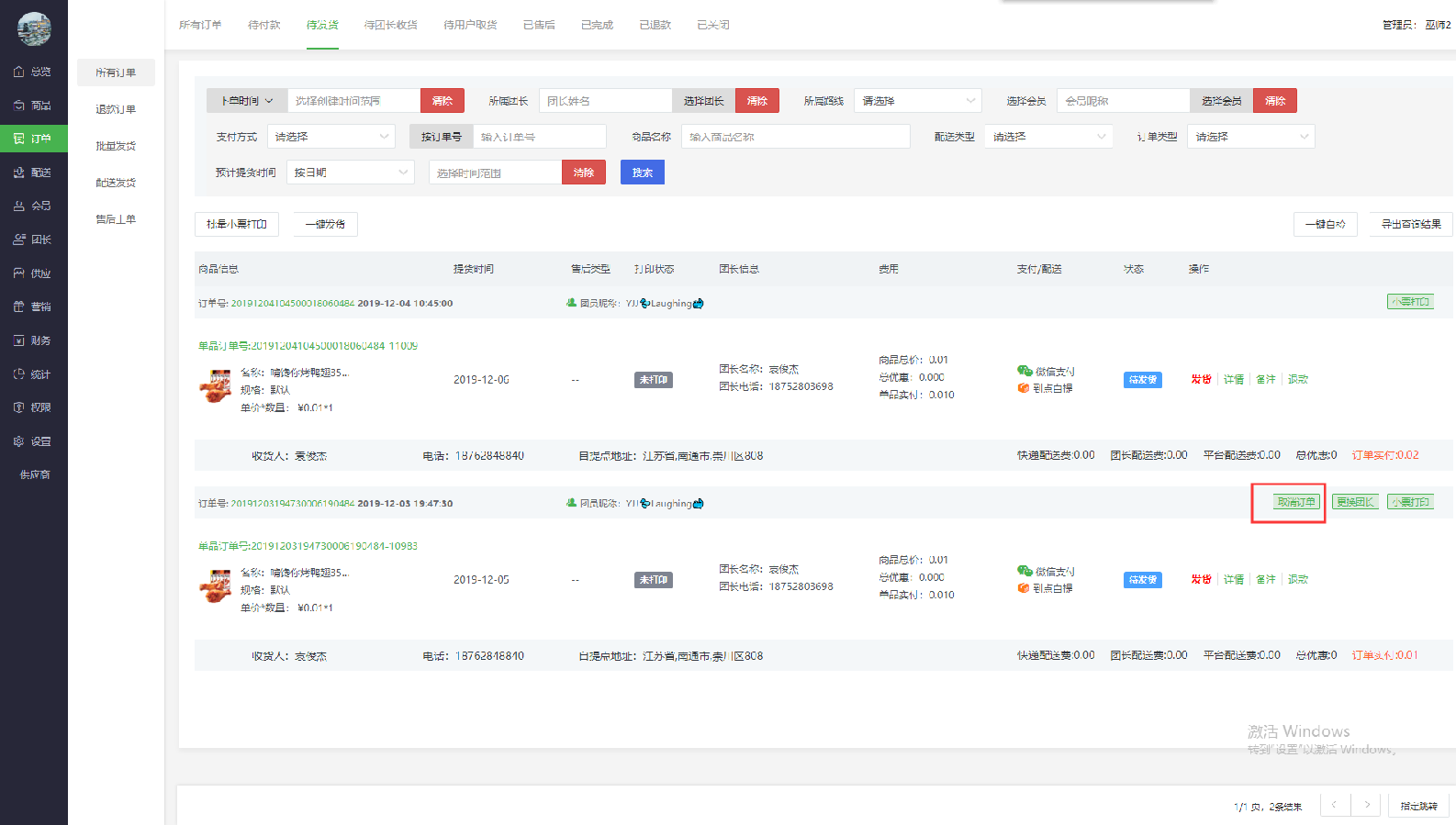Click the 商品 products icon in sidebar

[19, 106]
